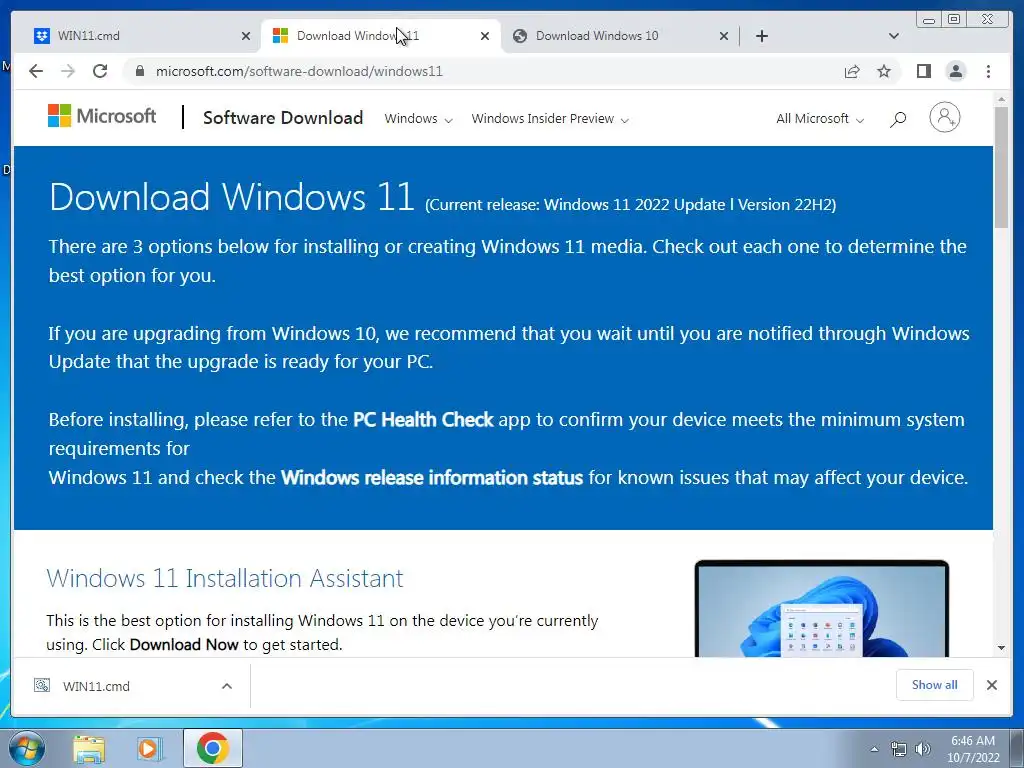The height and width of the screenshot is (768, 1024).
Task: Open Windows release information status link
Action: click(432, 477)
